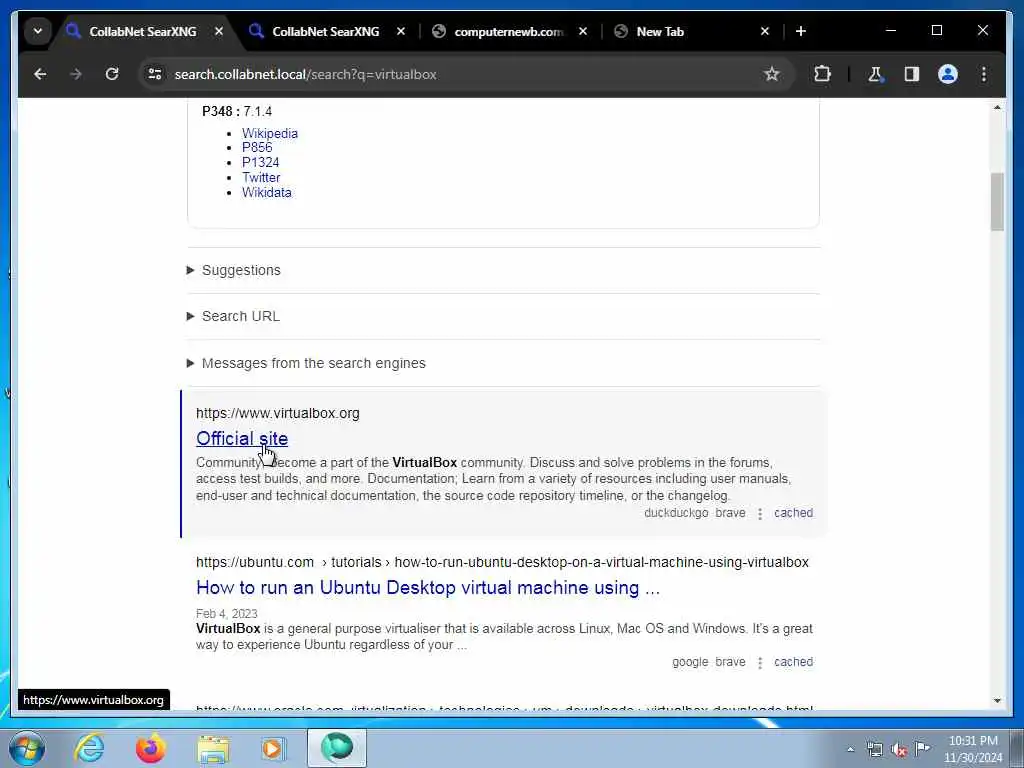Open cached version of virtualbox.org result
1024x768 pixels.
click(x=793, y=513)
